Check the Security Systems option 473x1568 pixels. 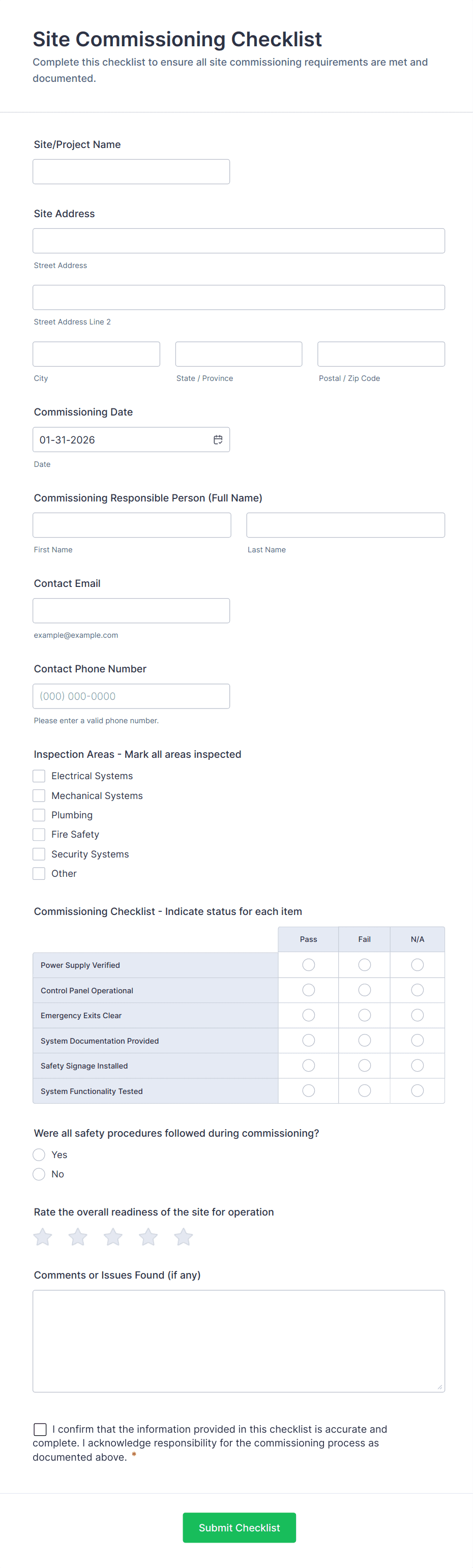39,854
